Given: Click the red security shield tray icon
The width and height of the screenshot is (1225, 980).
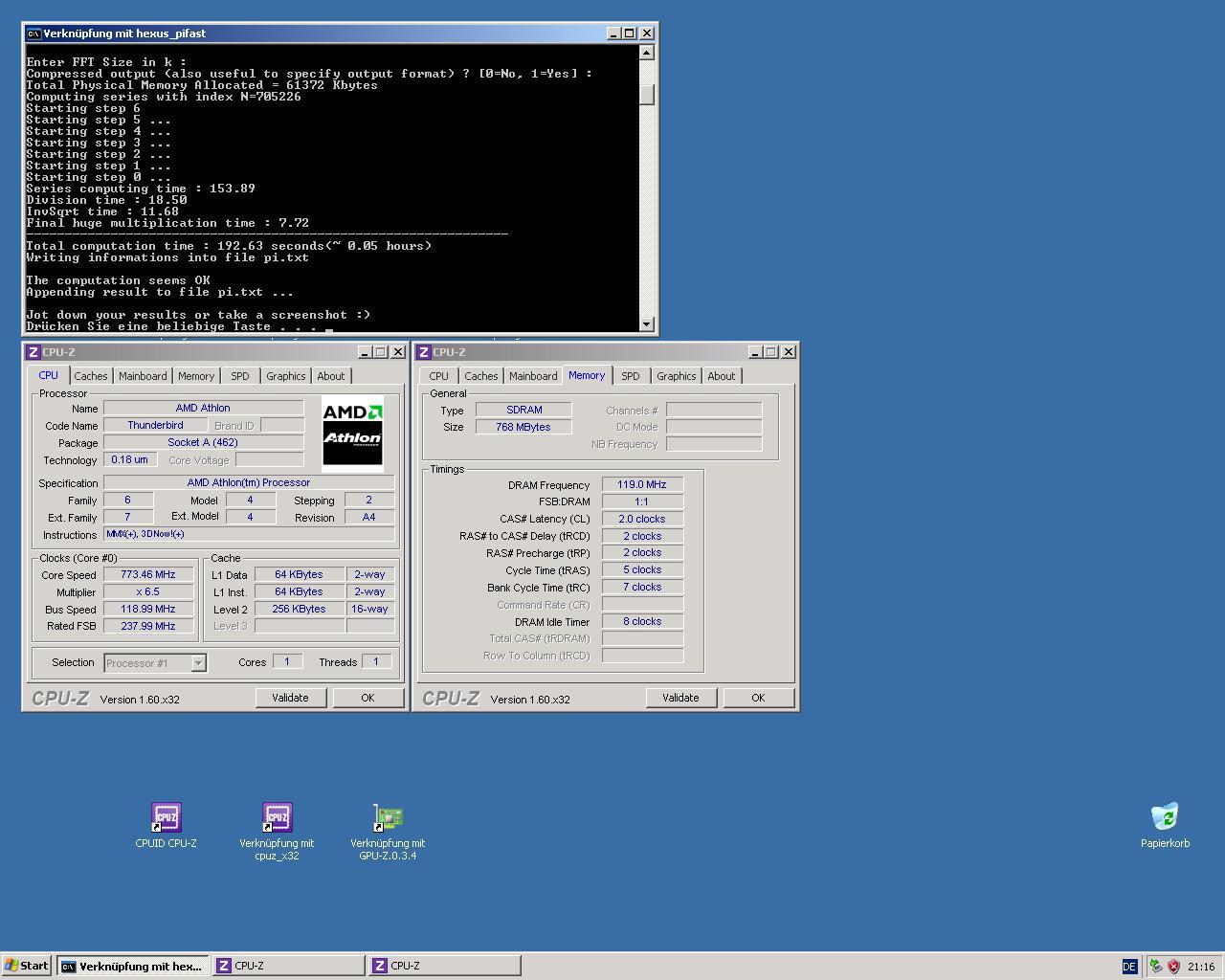Looking at the screenshot, I should (x=1173, y=967).
